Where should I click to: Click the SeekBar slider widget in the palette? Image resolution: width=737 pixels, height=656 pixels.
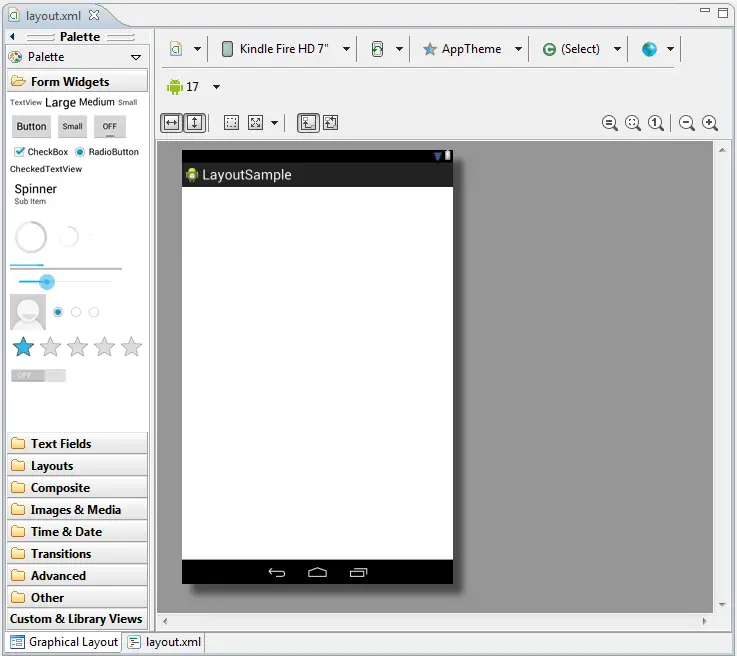65,282
